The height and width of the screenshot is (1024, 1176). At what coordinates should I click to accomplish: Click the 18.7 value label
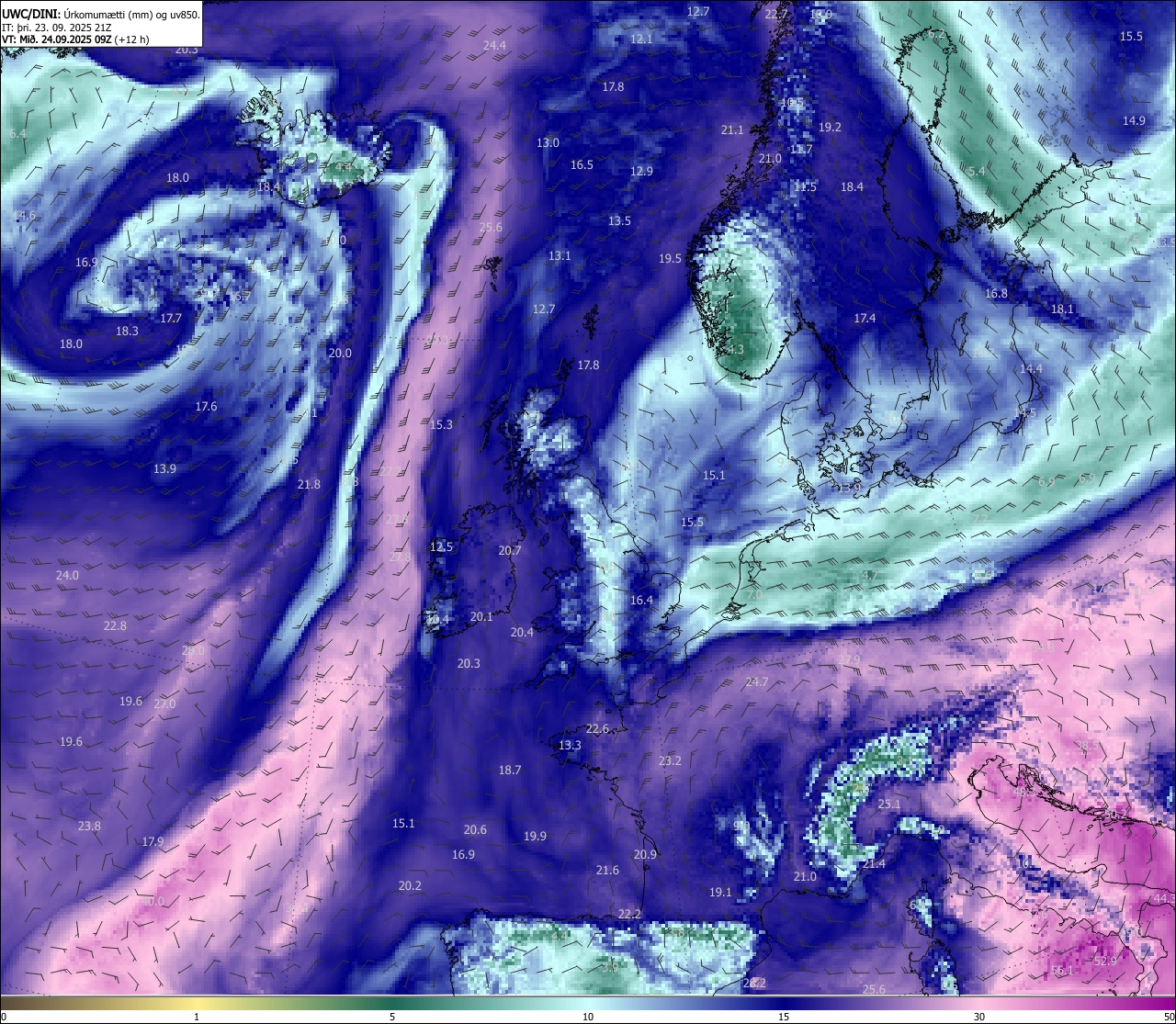point(510,770)
